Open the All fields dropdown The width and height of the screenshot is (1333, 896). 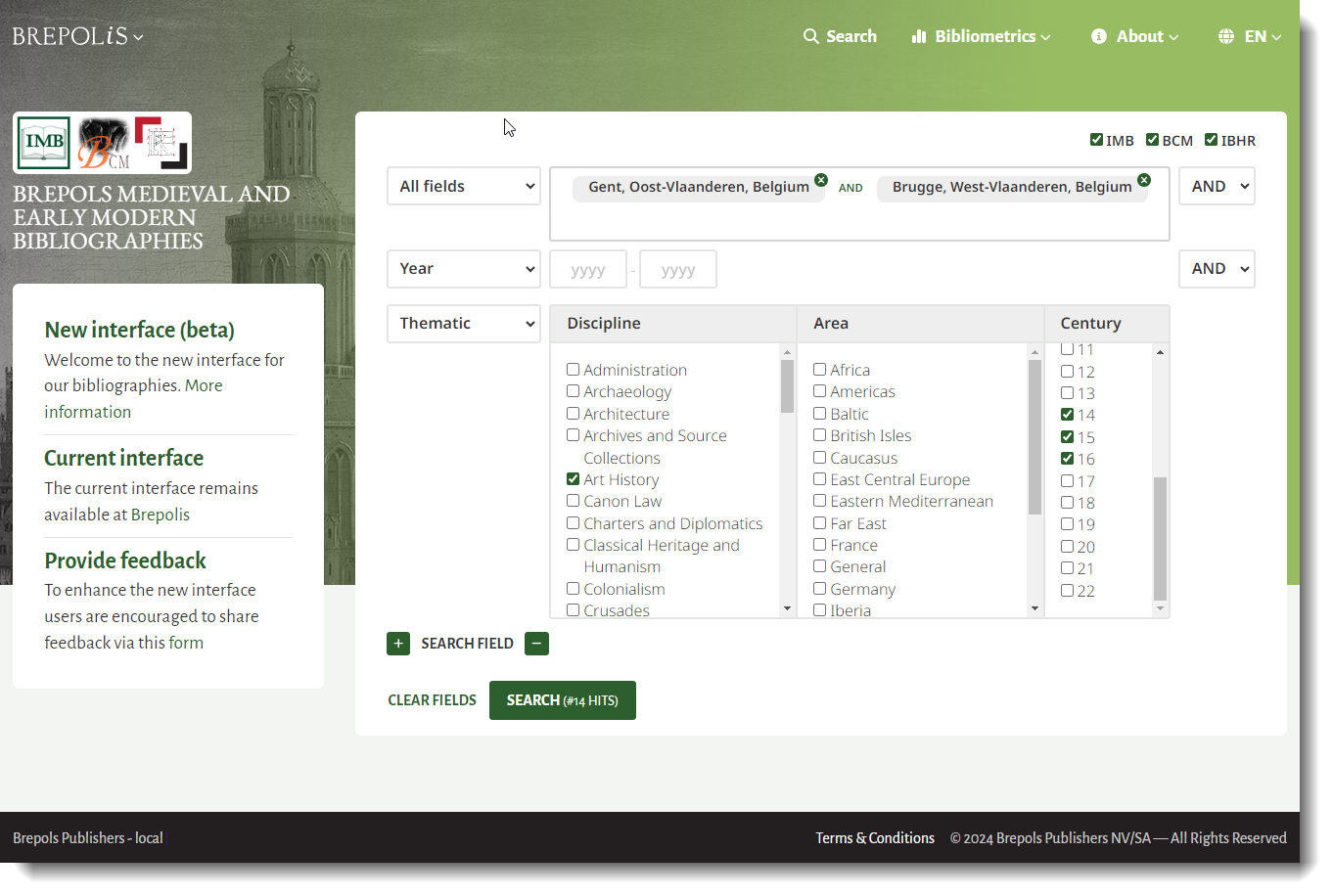[x=464, y=185]
